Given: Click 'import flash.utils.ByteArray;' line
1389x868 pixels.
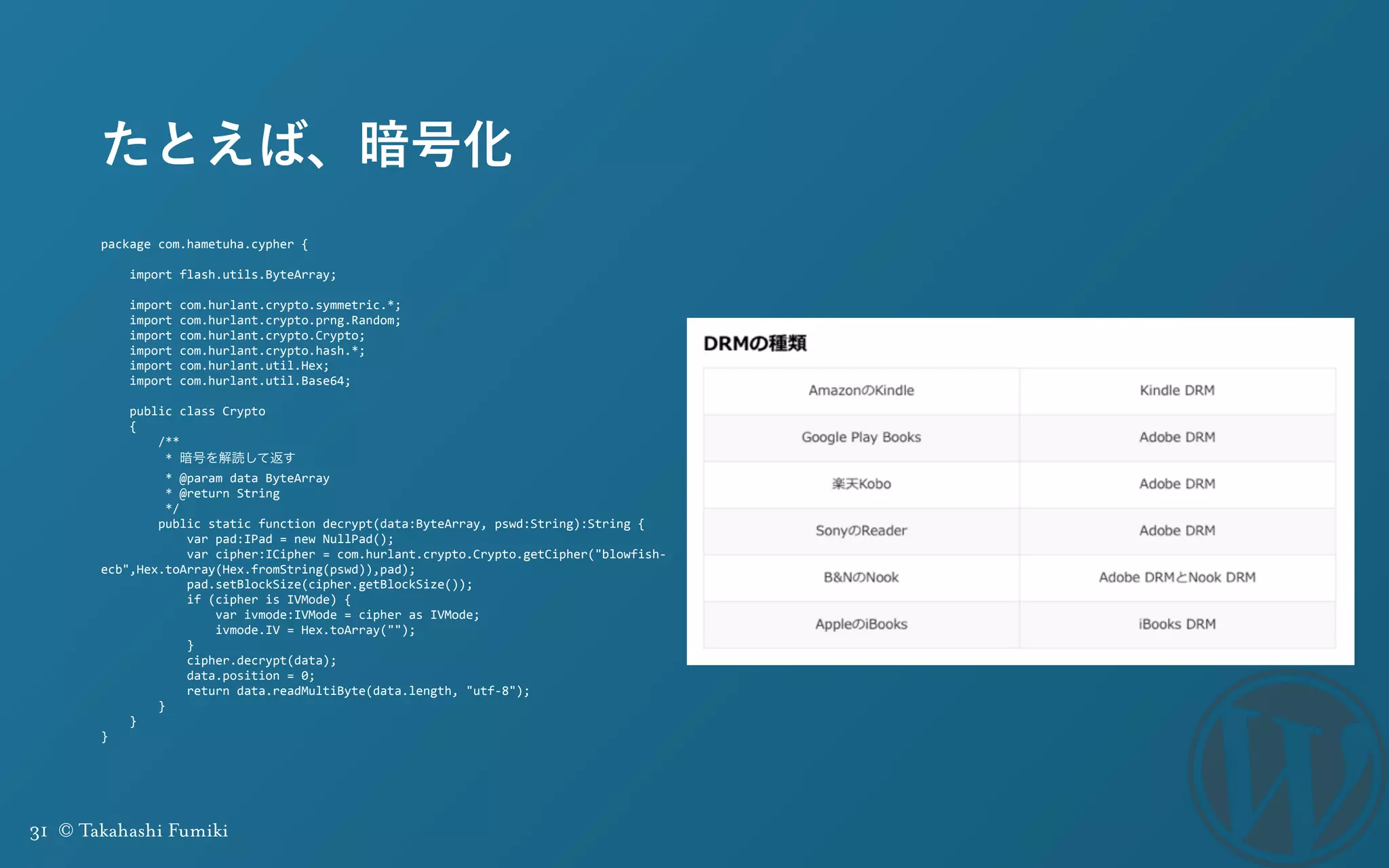Looking at the screenshot, I should [x=233, y=275].
